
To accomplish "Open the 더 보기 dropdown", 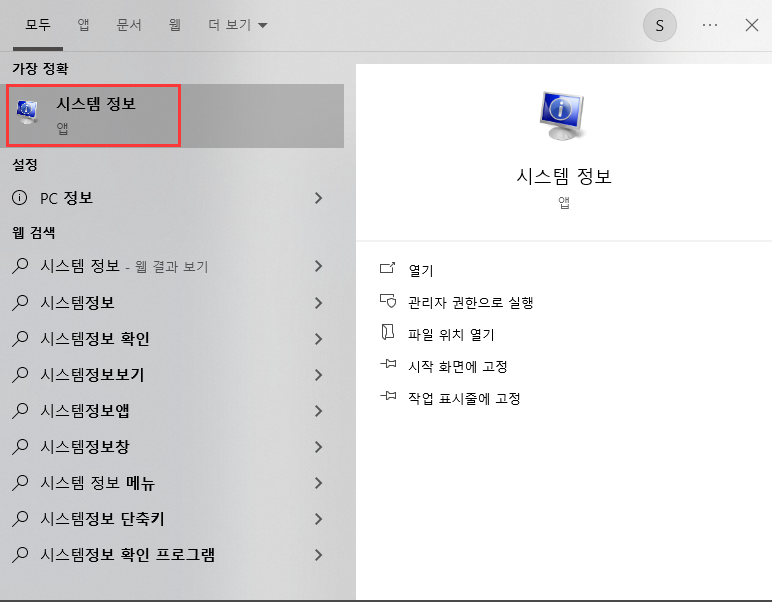I will 237,25.
